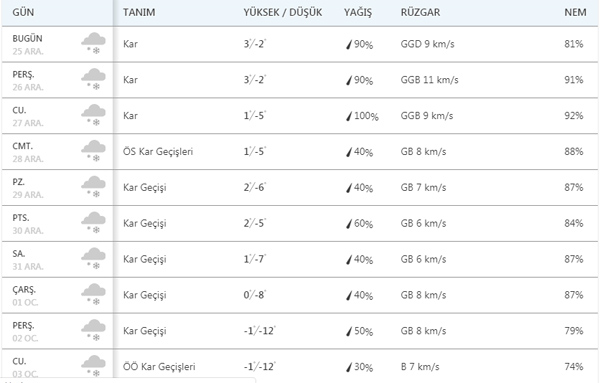Click the GÜN column header
The height and width of the screenshot is (383, 600).
pos(23,12)
